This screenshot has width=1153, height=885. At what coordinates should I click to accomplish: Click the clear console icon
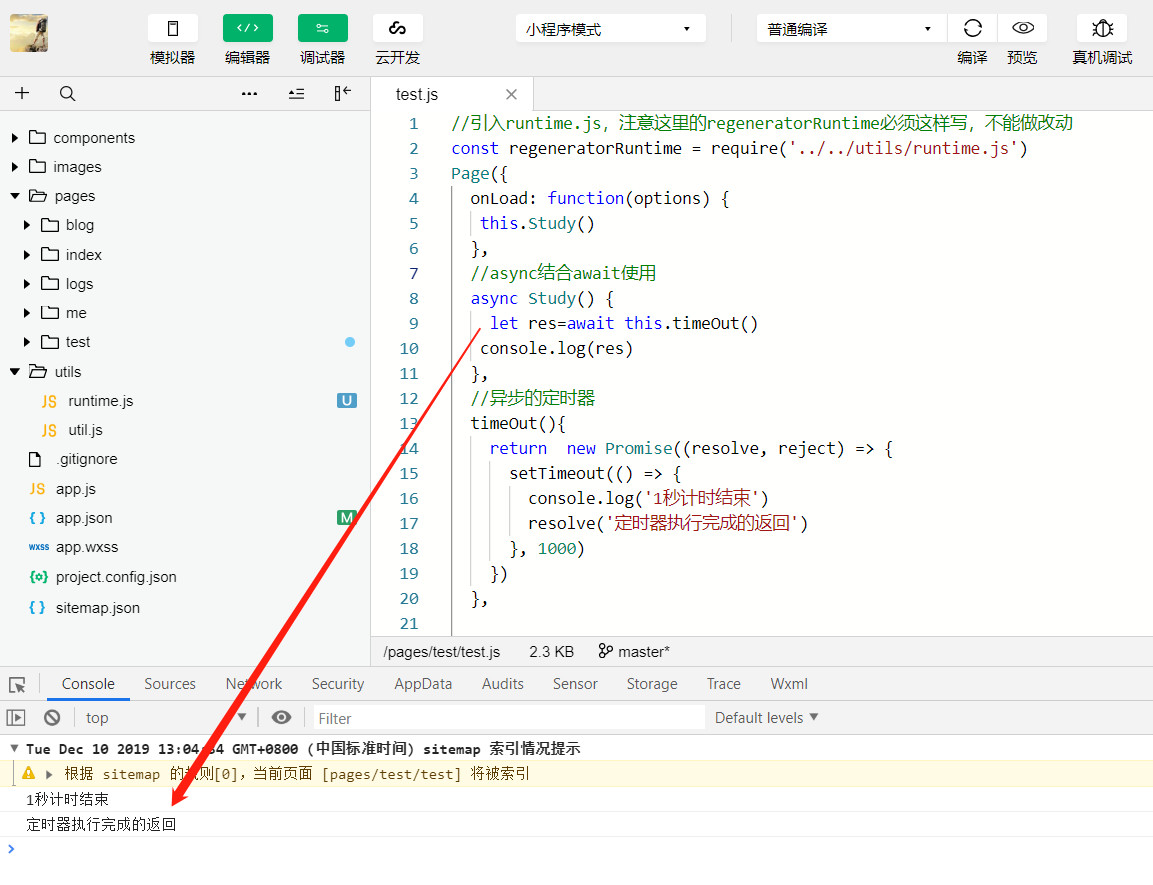coord(52,717)
